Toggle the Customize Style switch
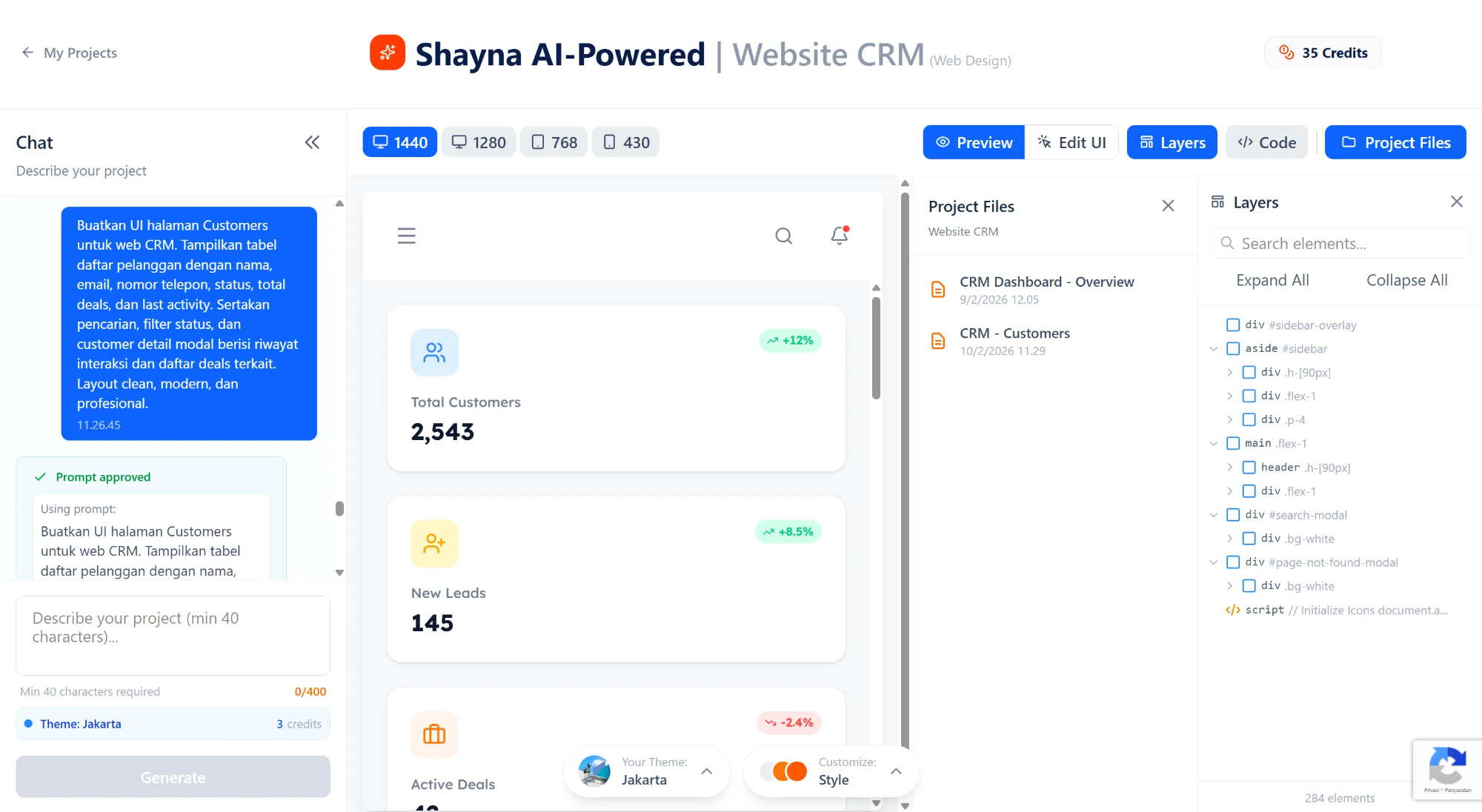This screenshot has width=1482, height=812. pyautogui.click(x=781, y=771)
